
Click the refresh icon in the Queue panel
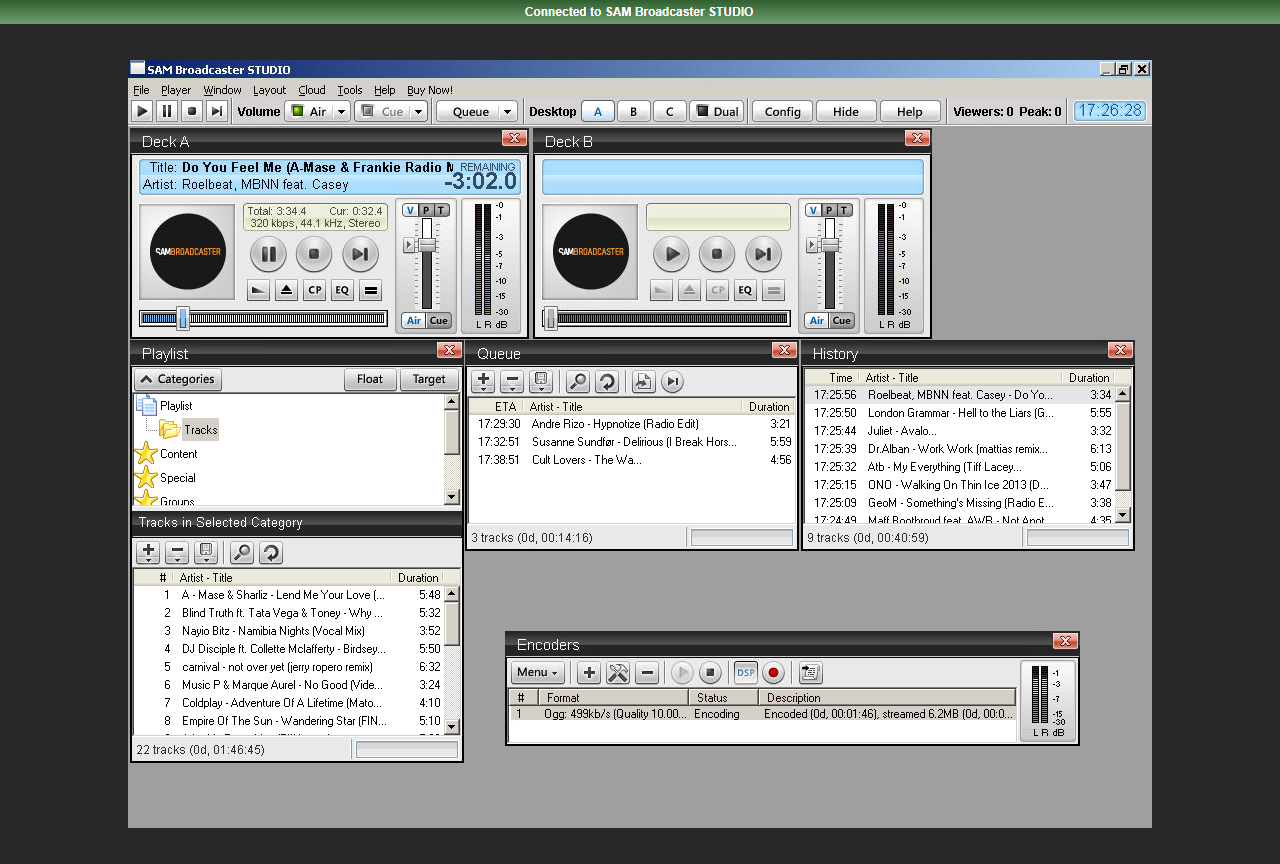tap(608, 381)
